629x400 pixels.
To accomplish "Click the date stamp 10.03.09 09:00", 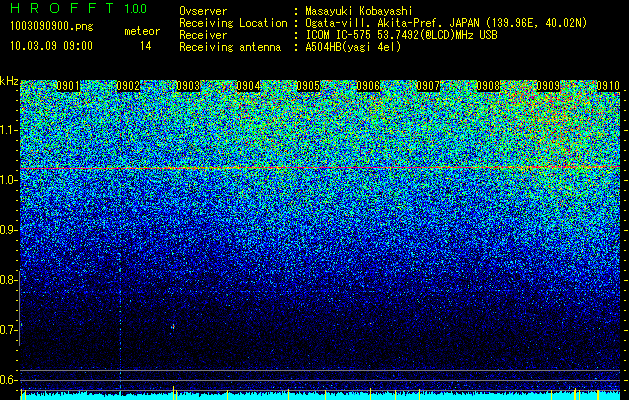I will (51, 46).
